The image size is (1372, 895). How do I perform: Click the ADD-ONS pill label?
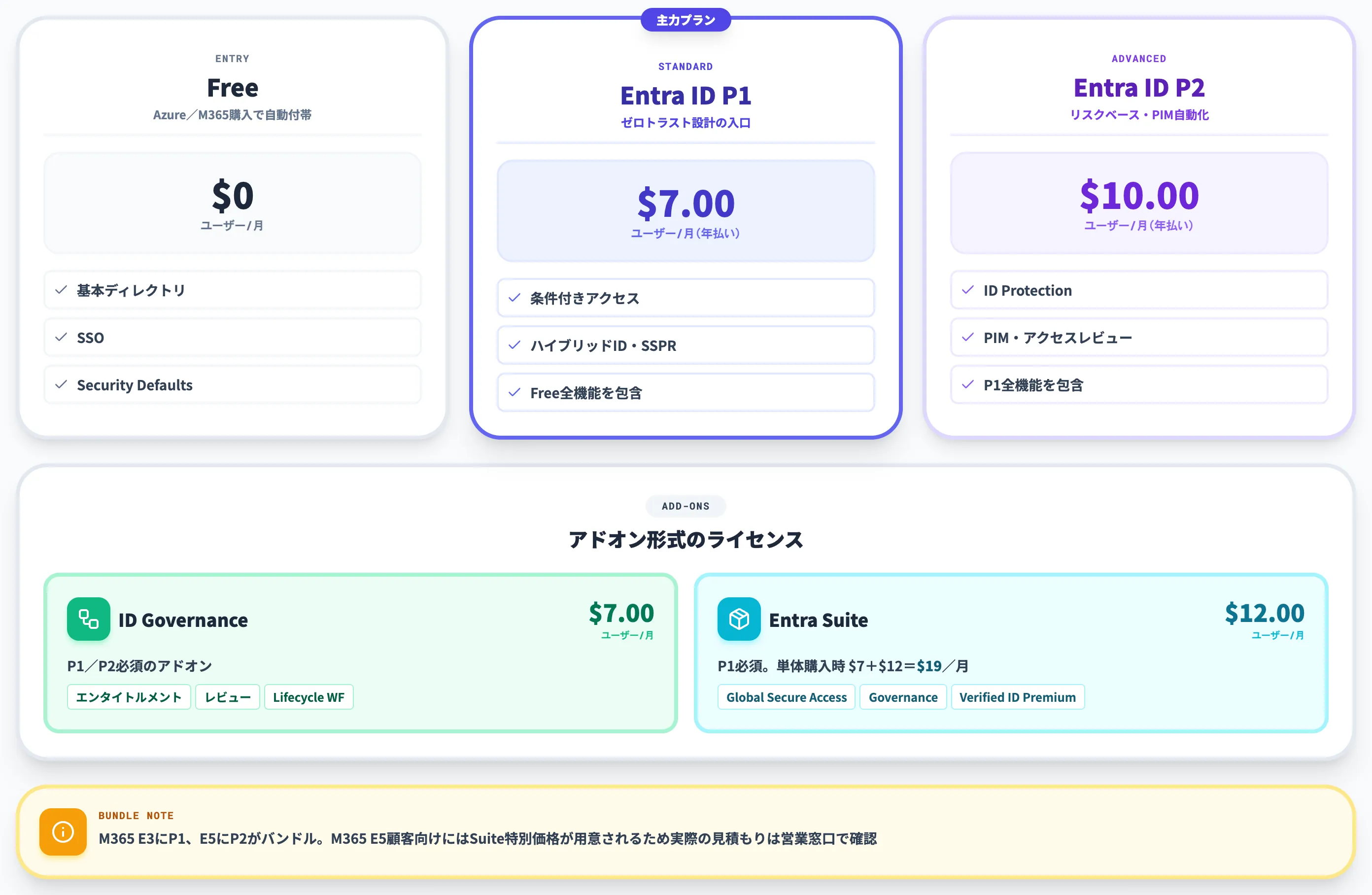point(686,506)
